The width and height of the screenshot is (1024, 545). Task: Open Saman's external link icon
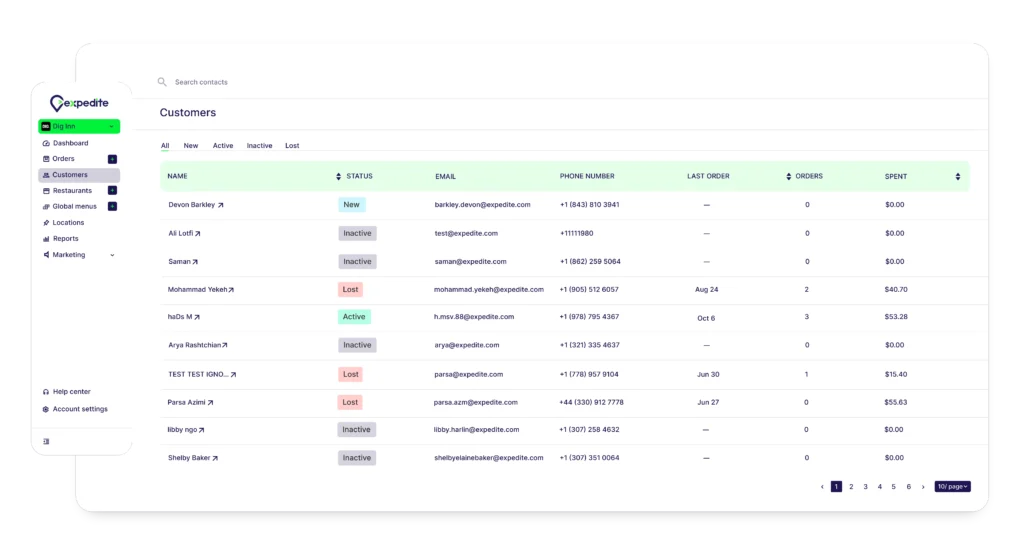(x=195, y=262)
